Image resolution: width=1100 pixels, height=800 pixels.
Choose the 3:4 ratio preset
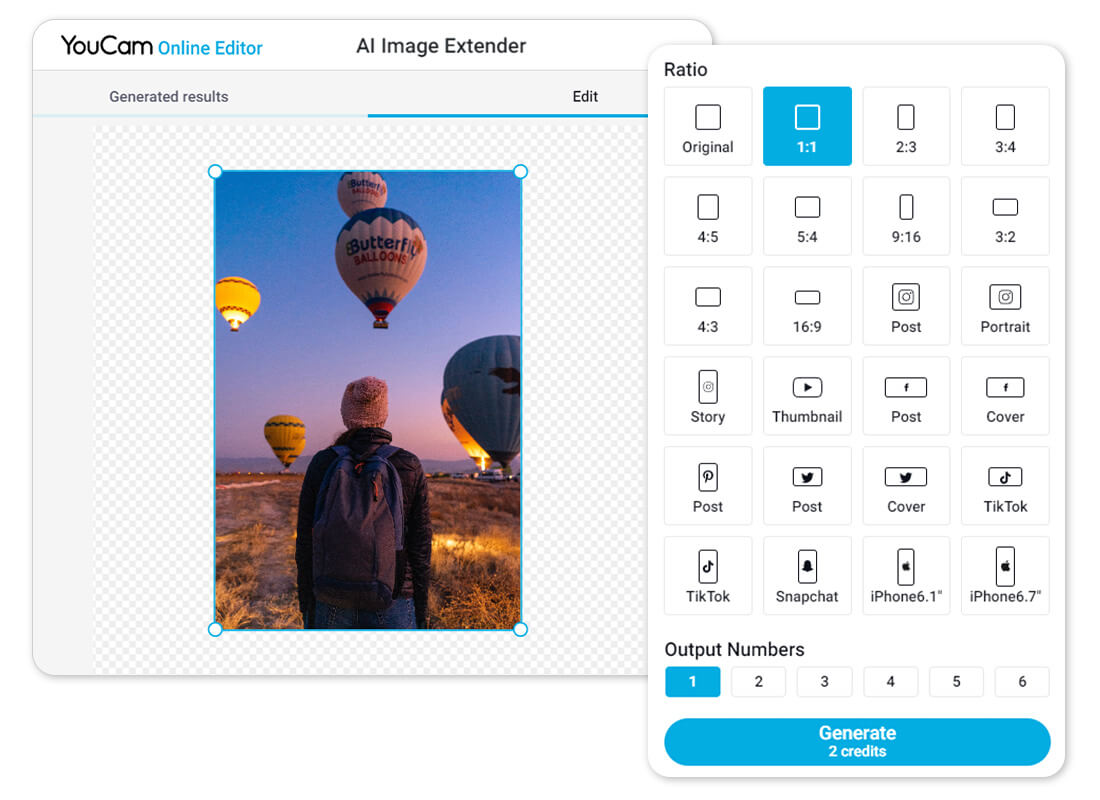[x=1005, y=126]
